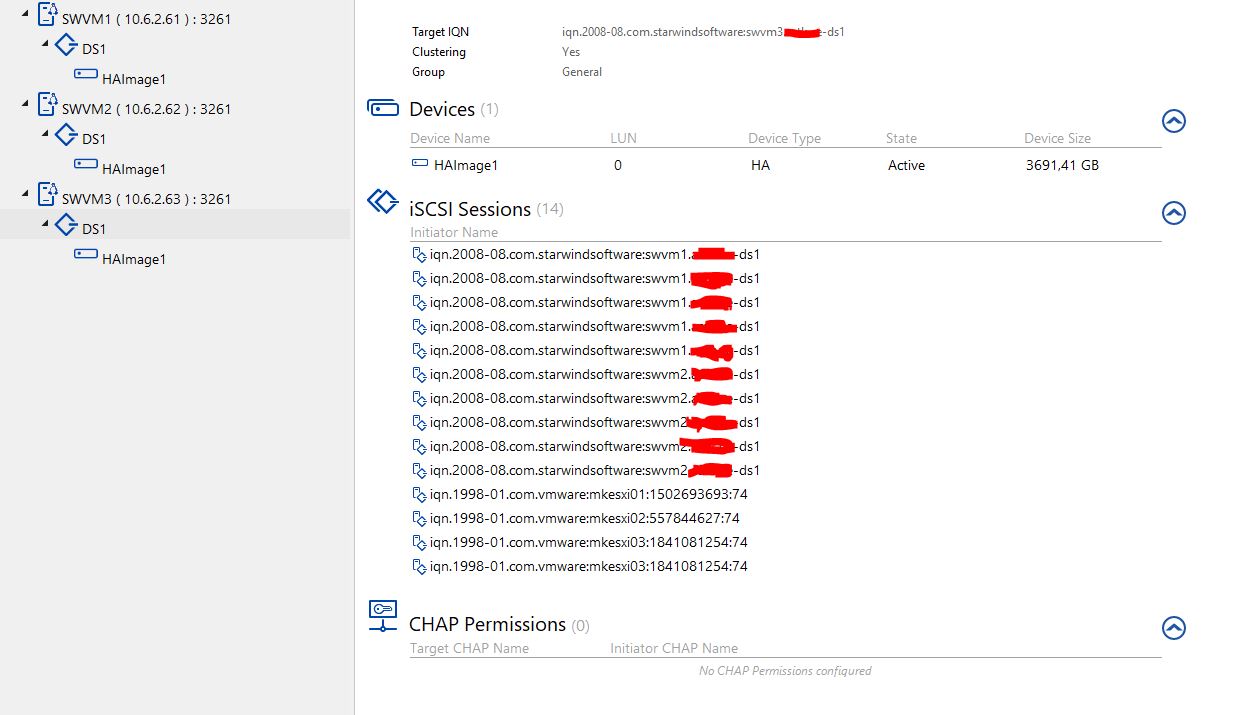Collapse the SWVM2 server tree node
The image size is (1259, 715).
pyautogui.click(x=26, y=103)
